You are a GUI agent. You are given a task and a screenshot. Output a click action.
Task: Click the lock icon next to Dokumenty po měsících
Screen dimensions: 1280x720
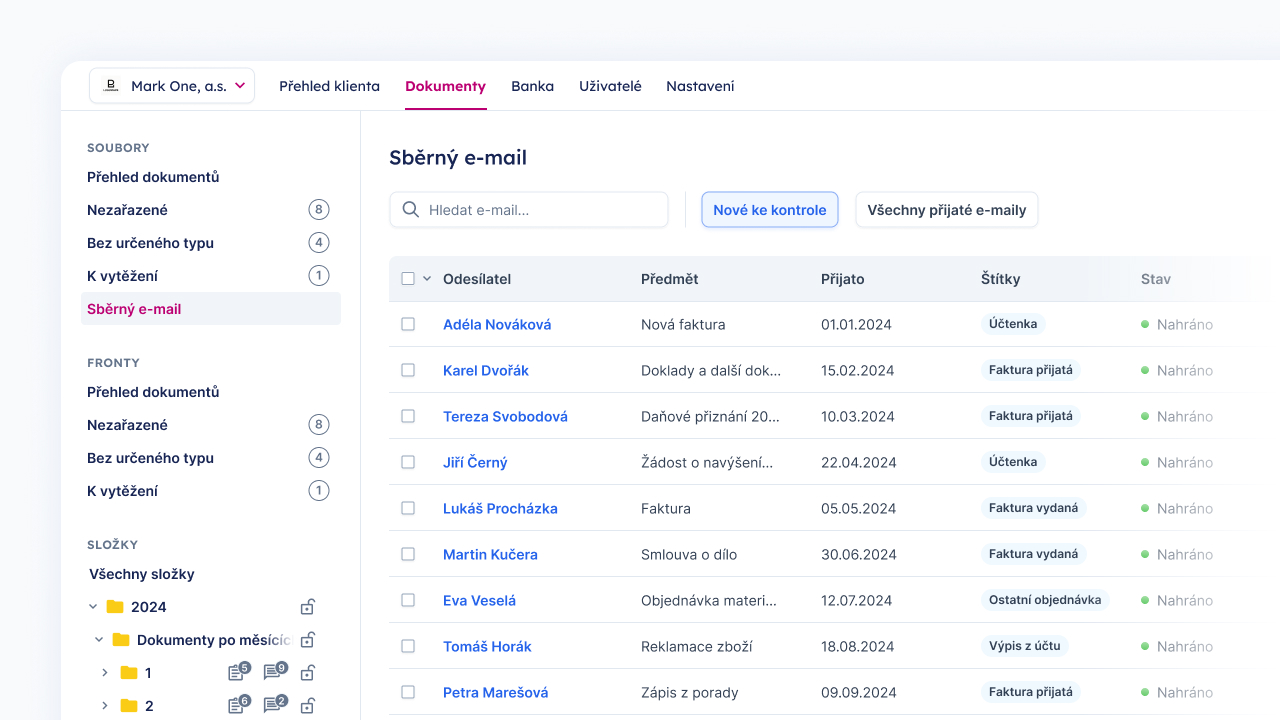point(307,639)
